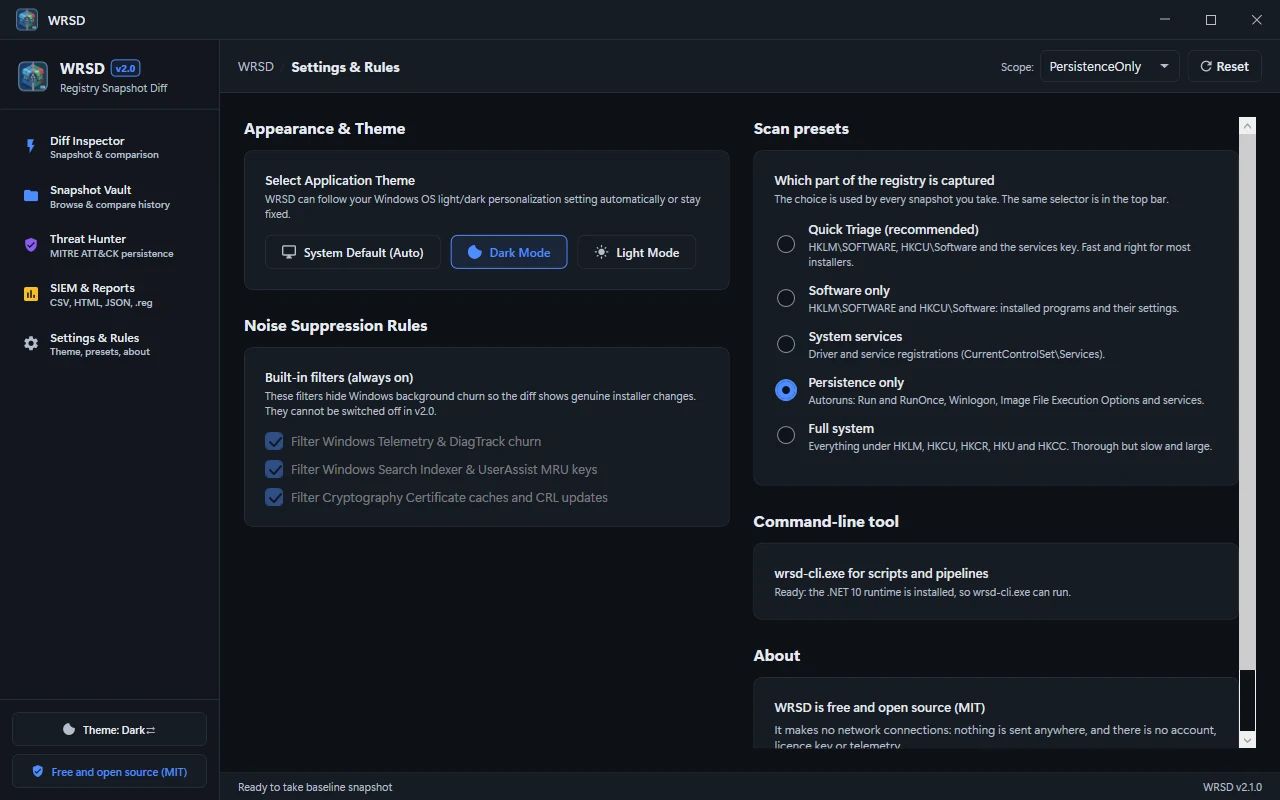Click the settings scrollbar down arrow

[1247, 740]
